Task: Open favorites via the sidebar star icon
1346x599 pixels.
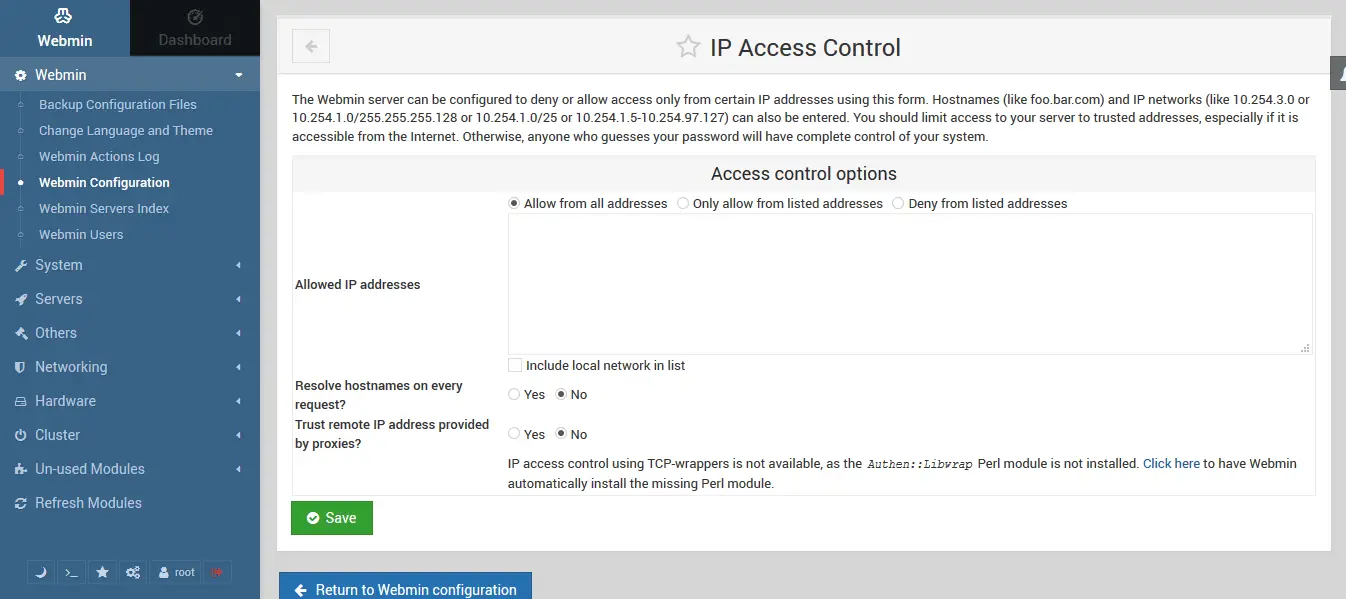Action: pyautogui.click(x=102, y=572)
